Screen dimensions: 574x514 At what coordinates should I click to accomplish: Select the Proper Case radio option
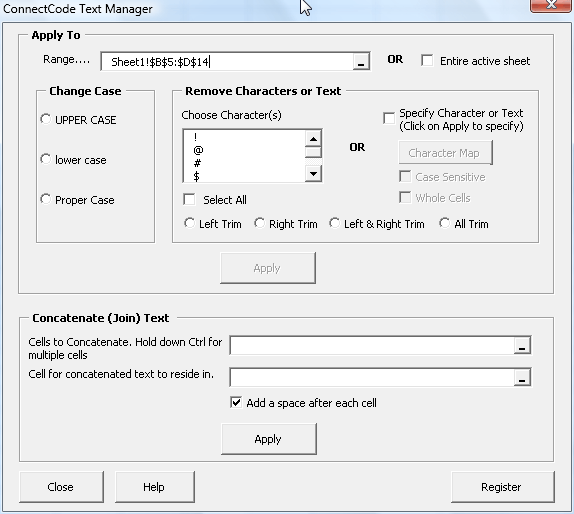(x=45, y=199)
